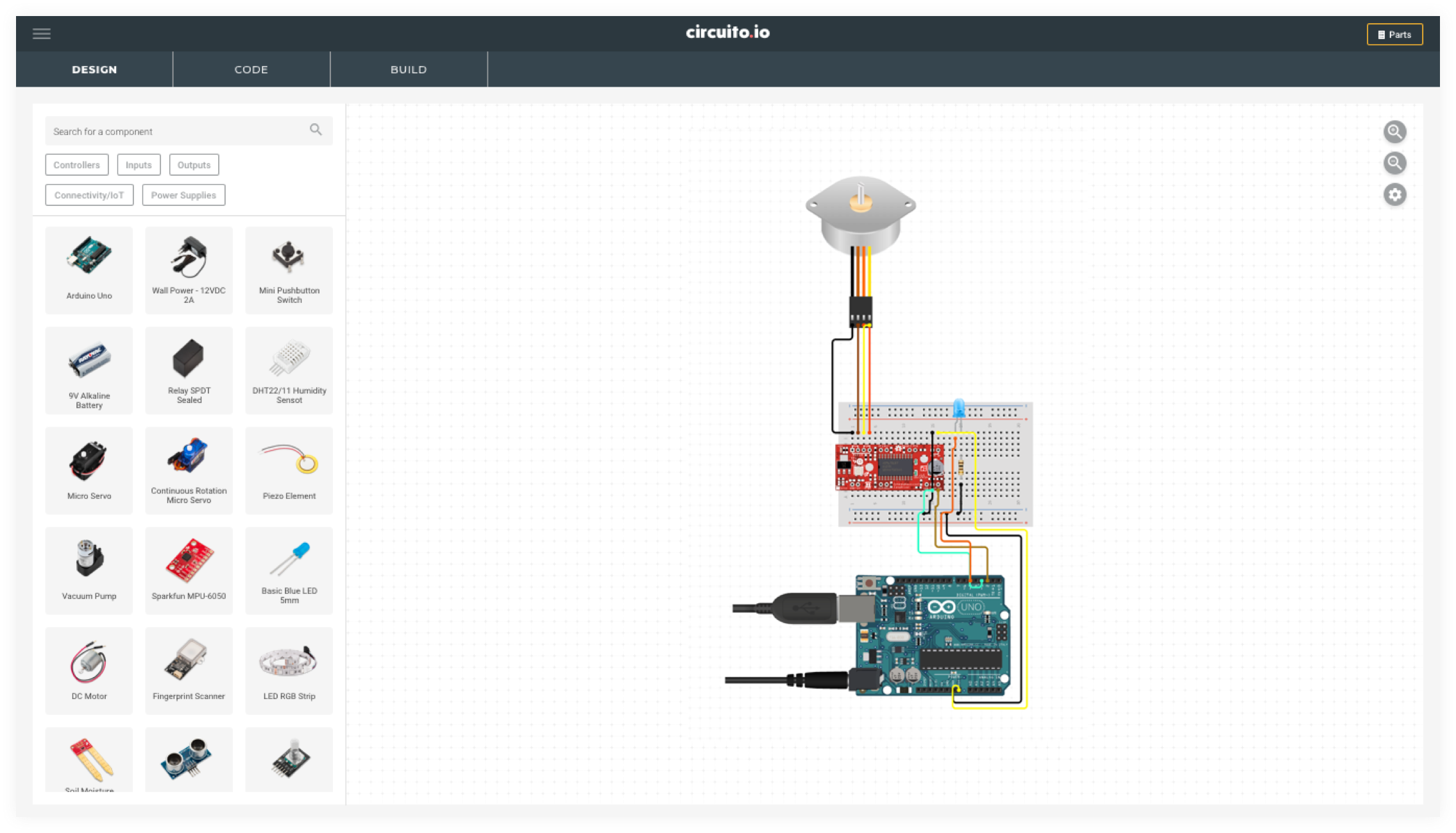This screenshot has height=833, width=1456.
Task: Toggle the Connectivity/IoT filter
Action: (x=89, y=195)
